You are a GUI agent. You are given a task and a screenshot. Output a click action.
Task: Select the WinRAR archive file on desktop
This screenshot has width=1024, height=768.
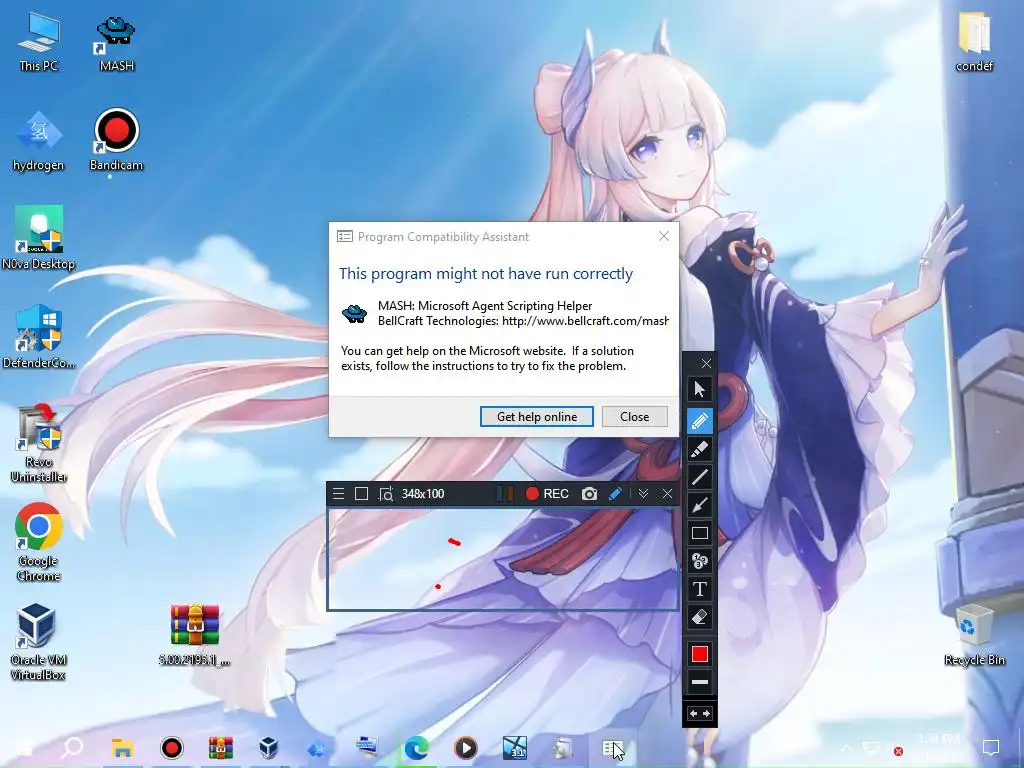coord(195,633)
